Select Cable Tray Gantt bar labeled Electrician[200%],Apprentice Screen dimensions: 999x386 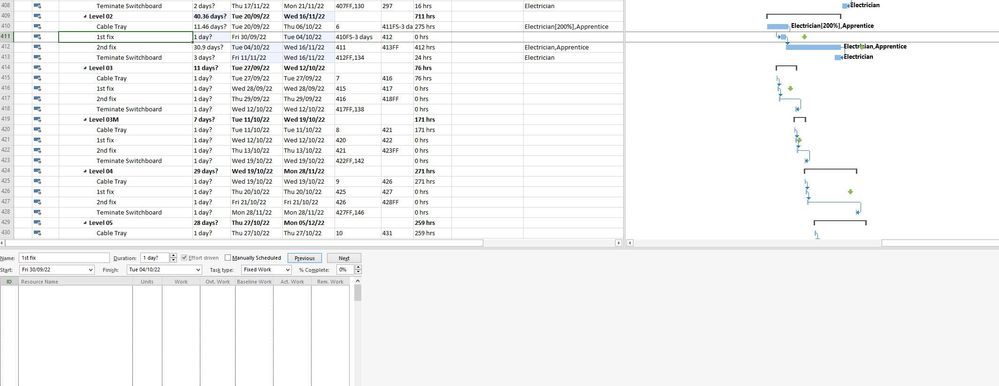tap(777, 27)
